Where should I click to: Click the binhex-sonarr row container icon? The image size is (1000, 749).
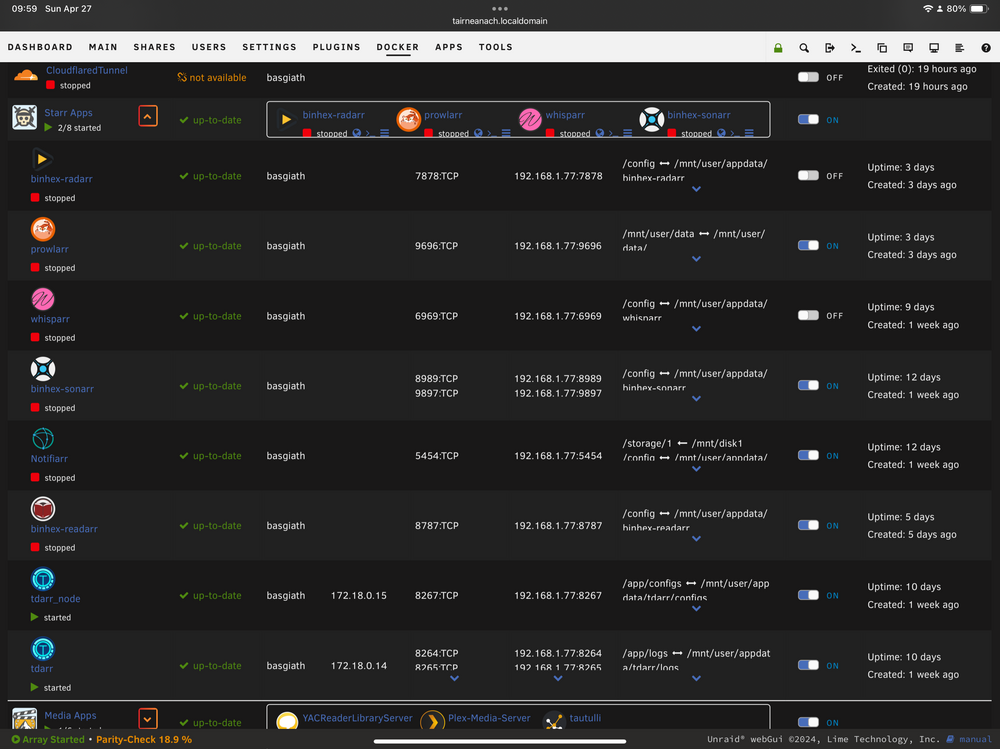43,369
